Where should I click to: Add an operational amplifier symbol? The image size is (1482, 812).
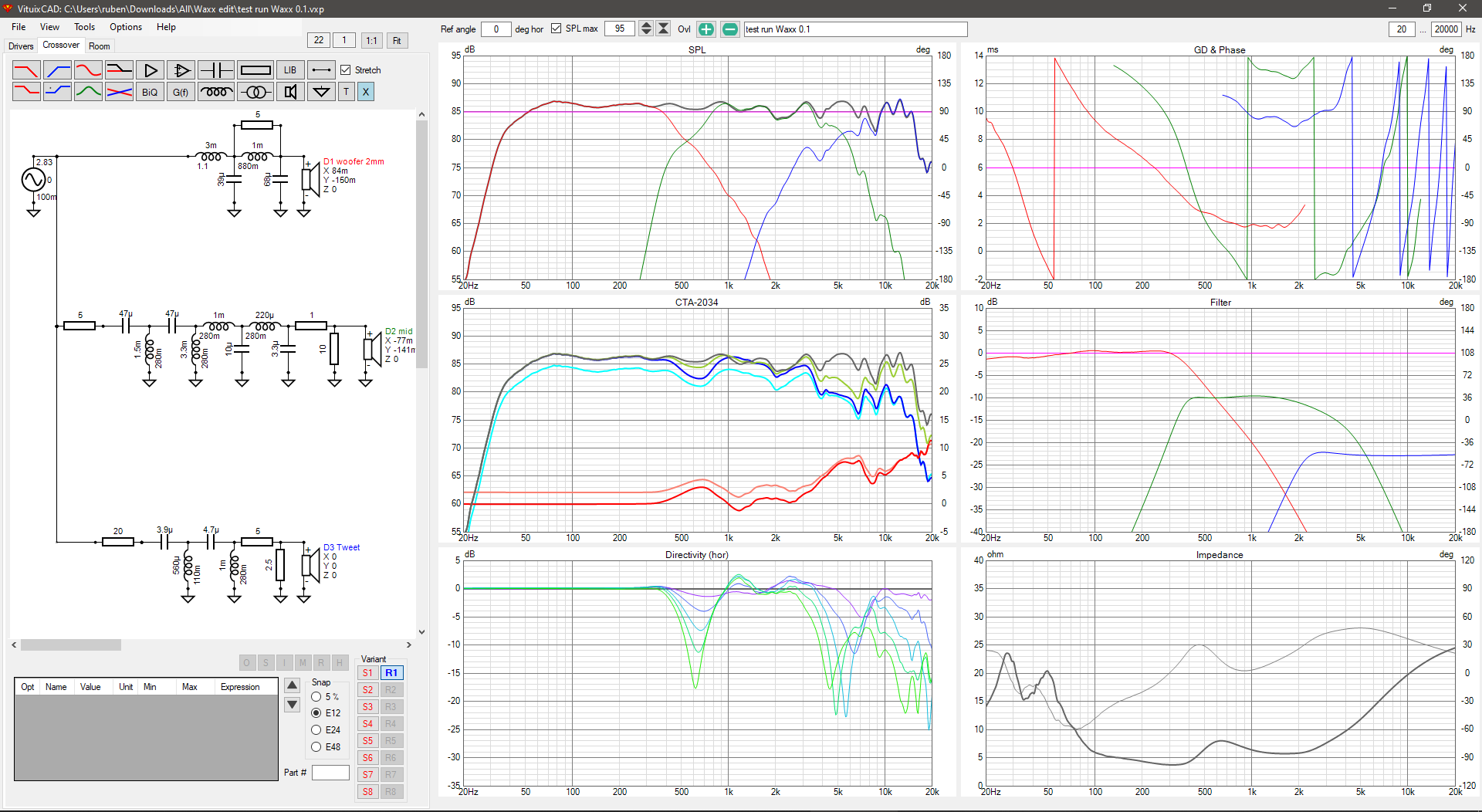click(x=181, y=70)
